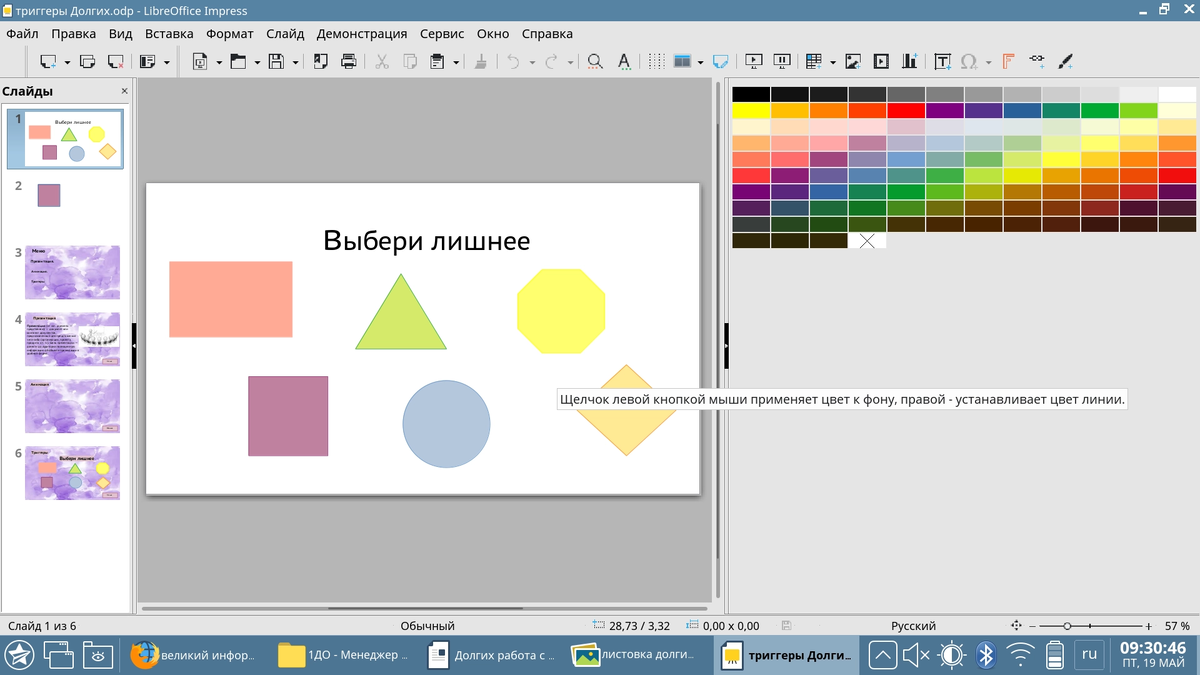Open the Display Views dropdown arrow
The image size is (1200, 675).
[x=701, y=62]
